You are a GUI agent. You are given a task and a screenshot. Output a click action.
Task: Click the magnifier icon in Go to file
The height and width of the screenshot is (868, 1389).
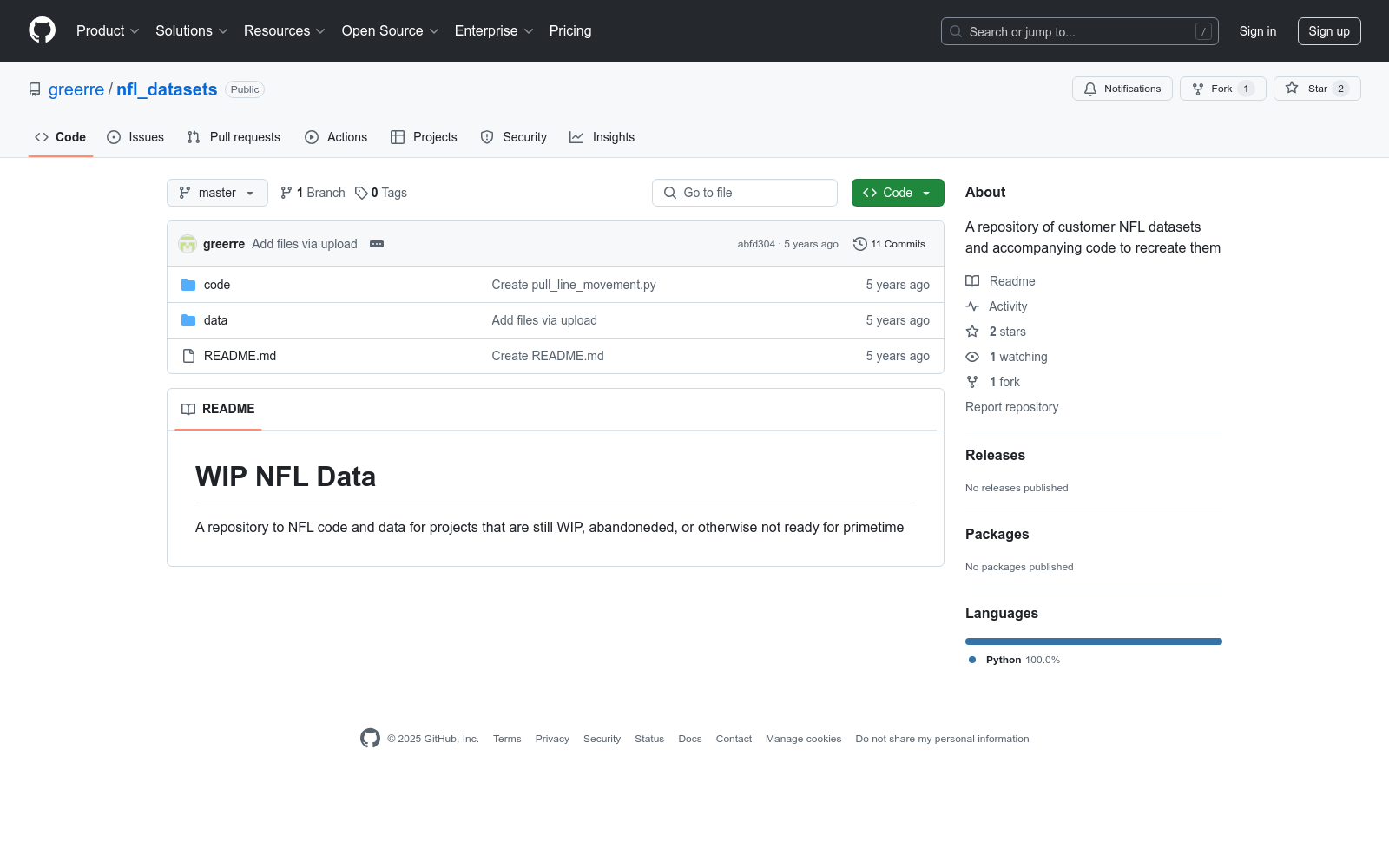(x=670, y=193)
